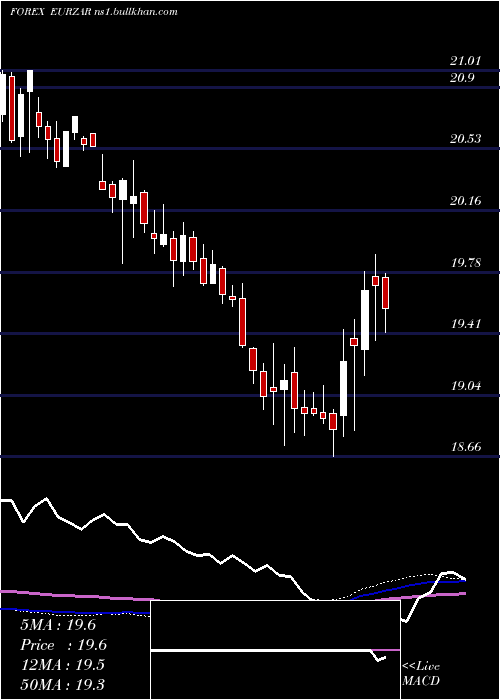Click the 'FOREX EURZAR ns1.bullkhan.com' chart title

click(x=94, y=12)
